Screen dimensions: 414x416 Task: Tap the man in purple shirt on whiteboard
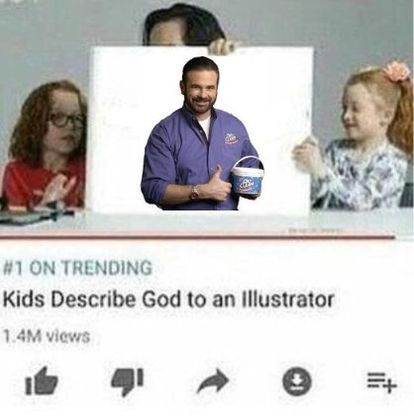200,135
